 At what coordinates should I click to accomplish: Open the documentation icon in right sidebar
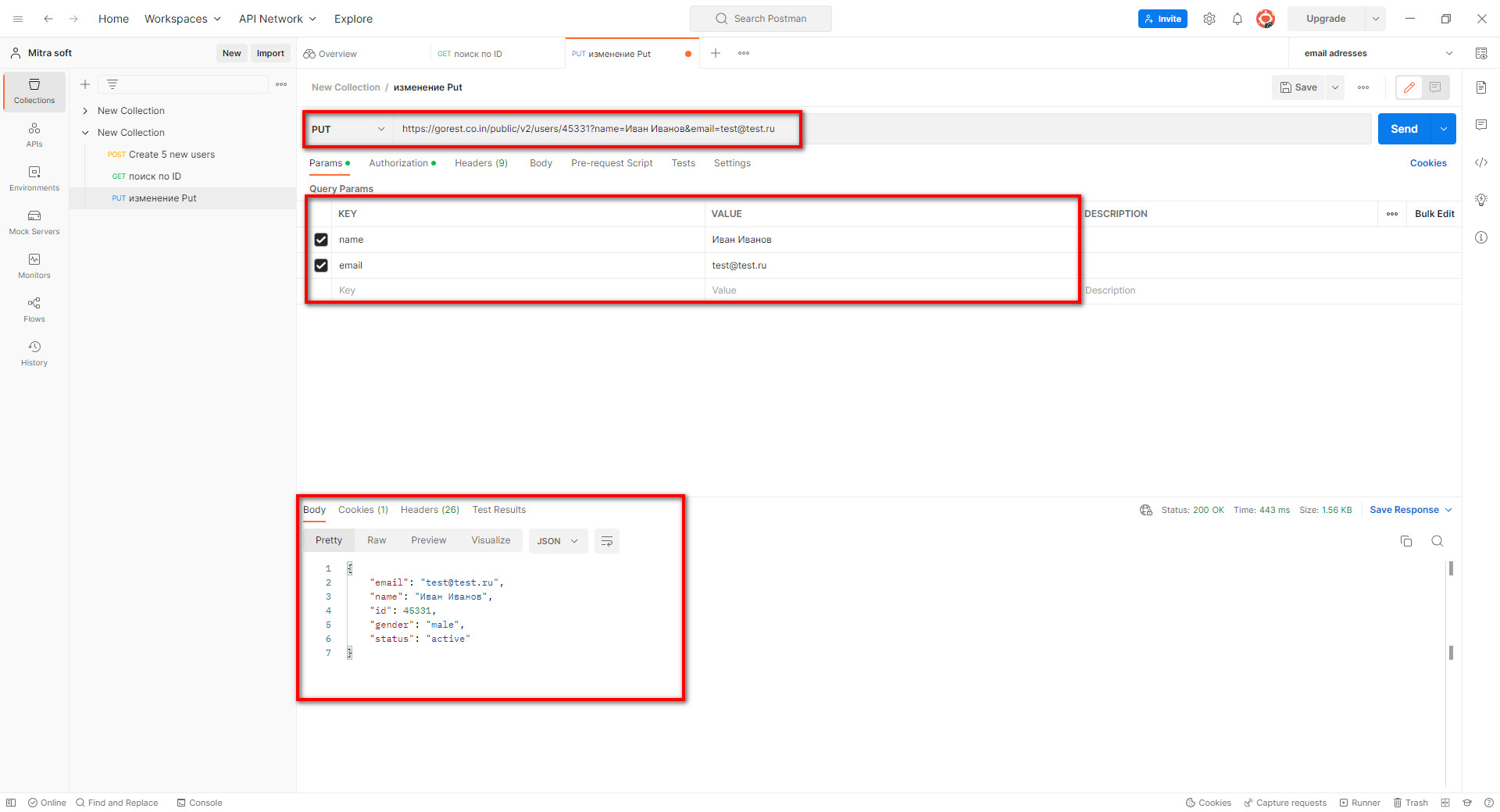[x=1481, y=87]
